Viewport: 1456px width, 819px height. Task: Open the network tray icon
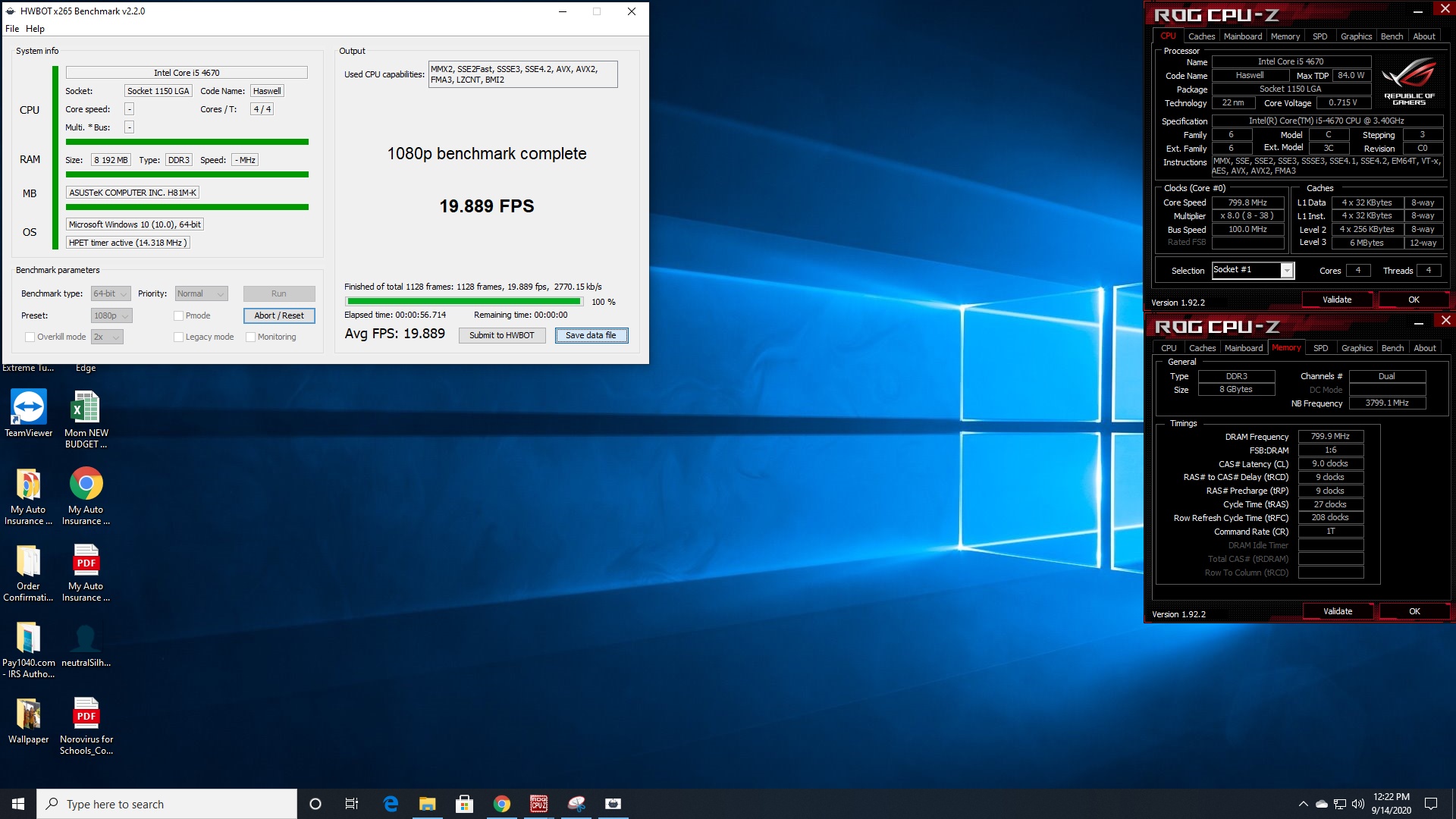[1340, 804]
